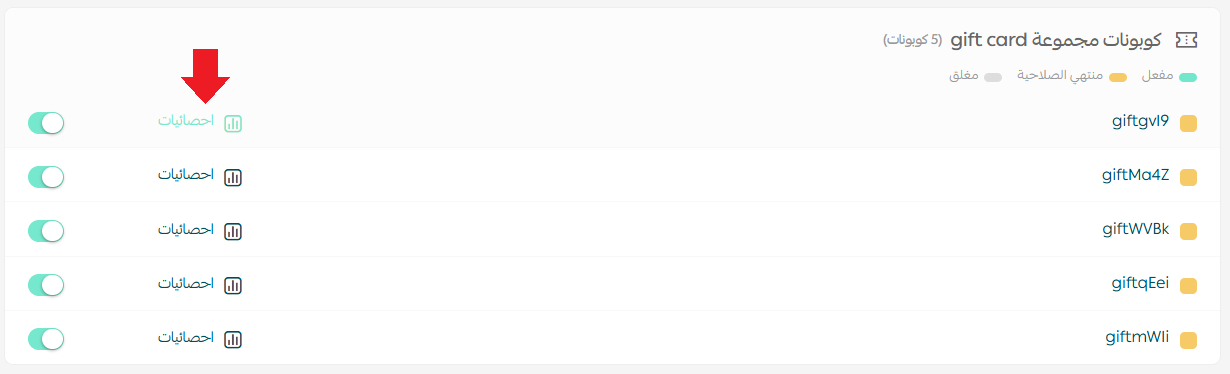The image size is (1230, 374).
Task: Select the giftWVBk coupon code
Action: click(1136, 229)
